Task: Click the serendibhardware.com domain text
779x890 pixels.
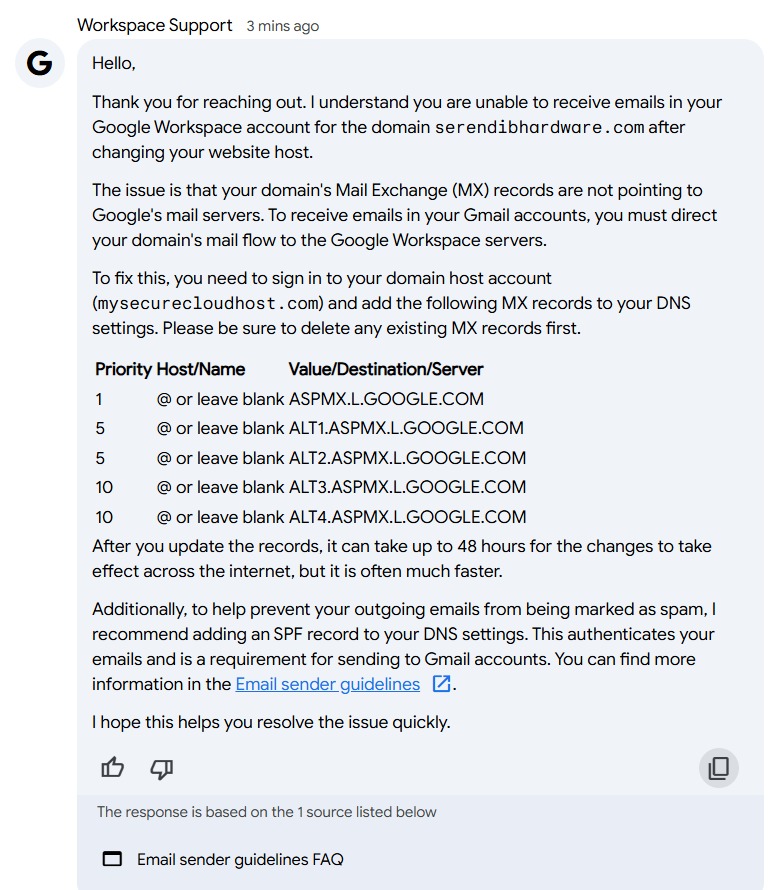Action: pyautogui.click(x=539, y=127)
